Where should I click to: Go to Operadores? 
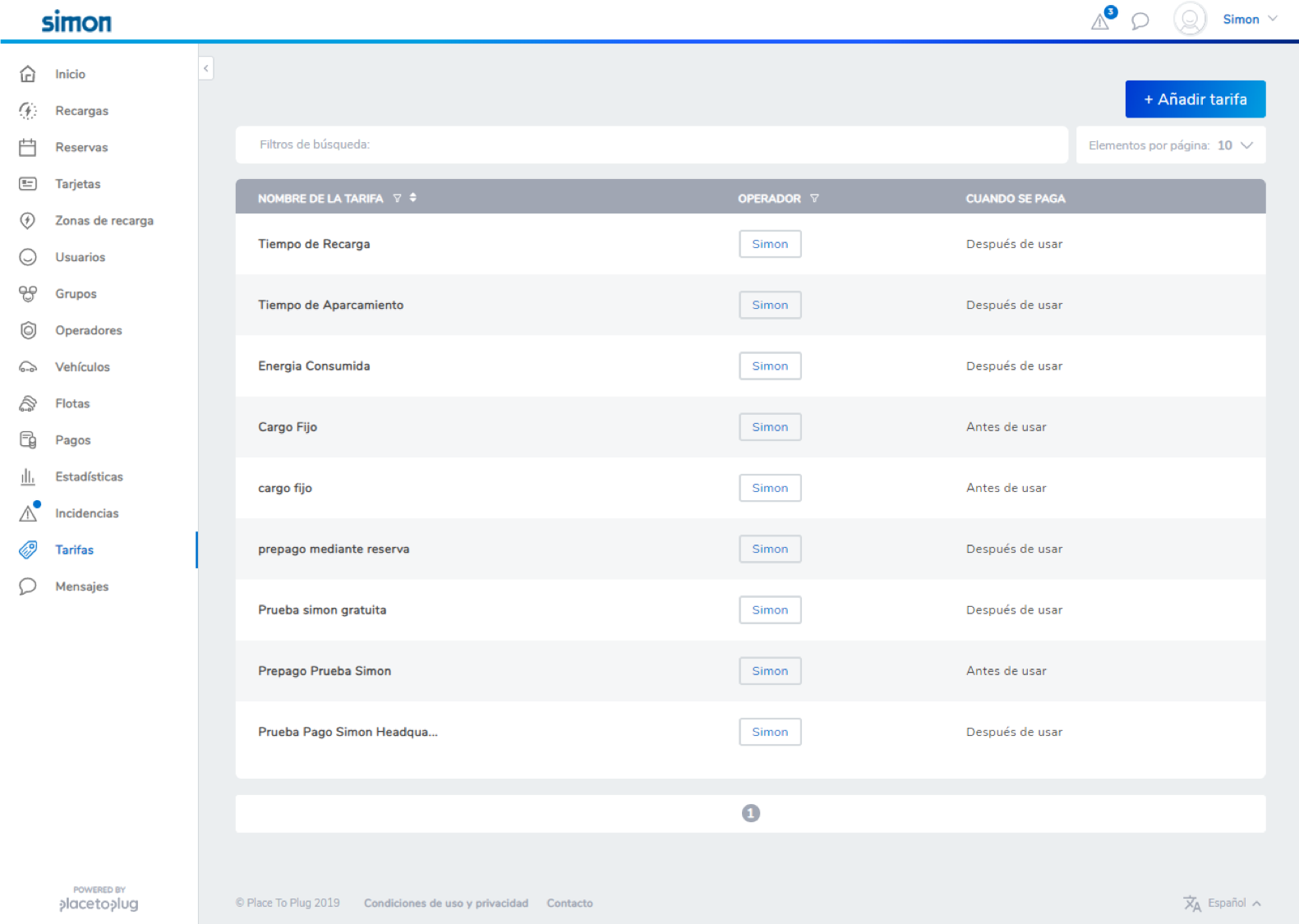[89, 330]
